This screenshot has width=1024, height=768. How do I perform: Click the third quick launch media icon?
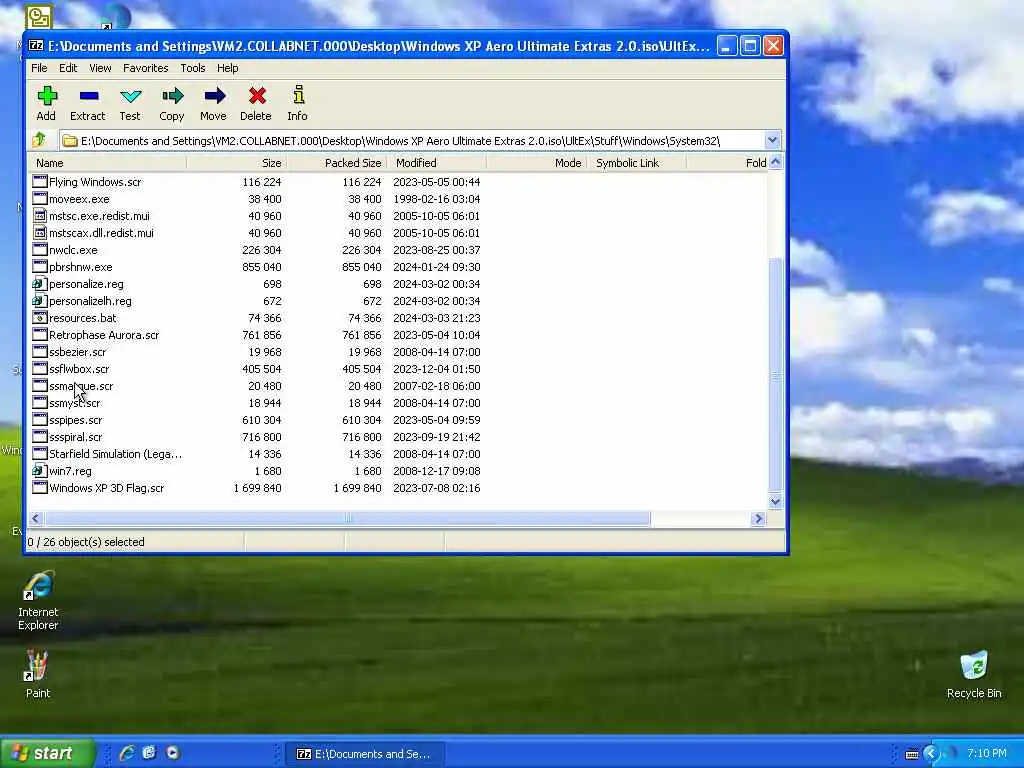(x=172, y=753)
